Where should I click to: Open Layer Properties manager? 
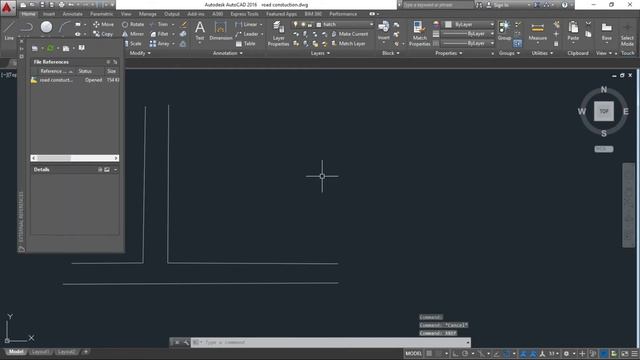point(278,33)
